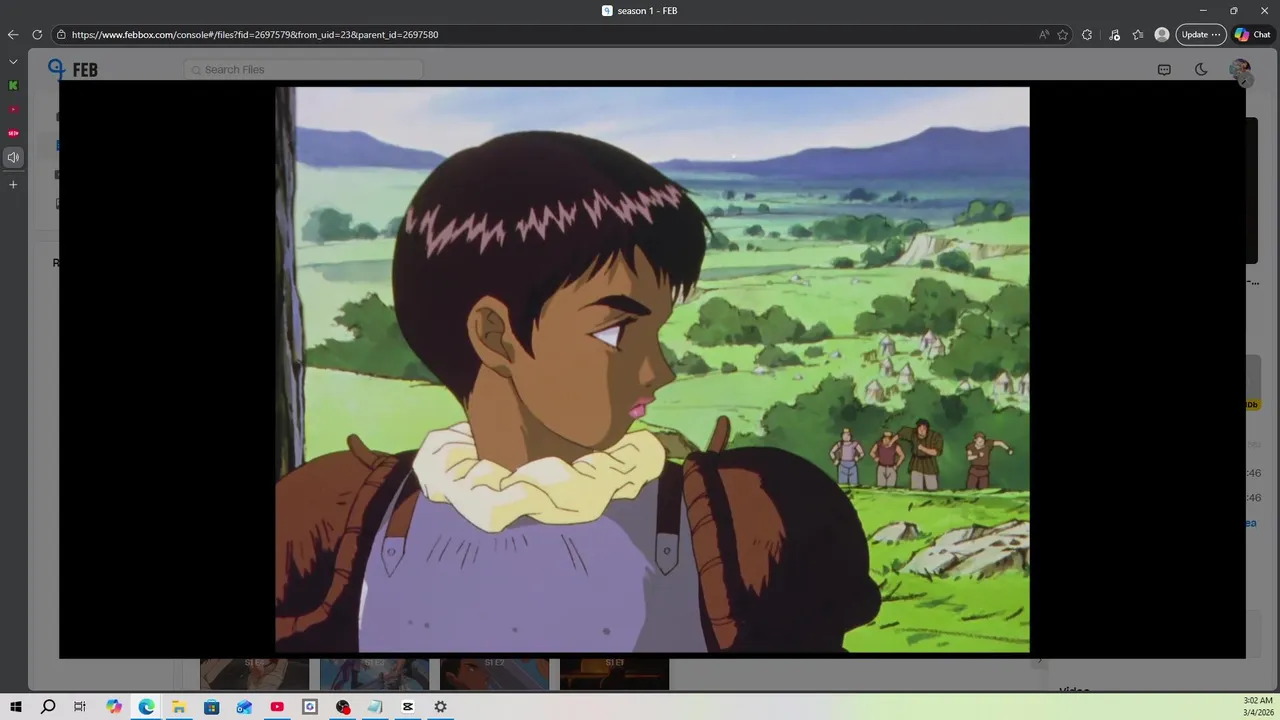Open the Windows Start menu
The image size is (1280, 720).
tap(16, 707)
